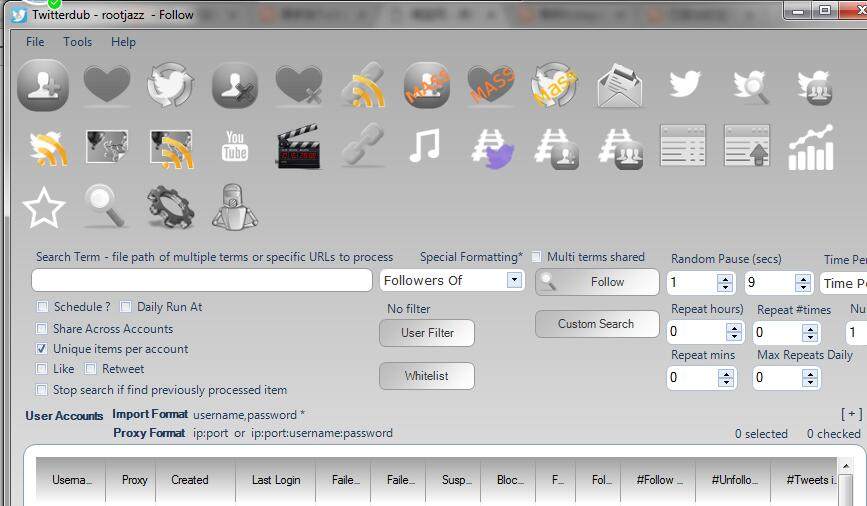
Task: Select the hashtag single user icon
Action: click(x=557, y=149)
